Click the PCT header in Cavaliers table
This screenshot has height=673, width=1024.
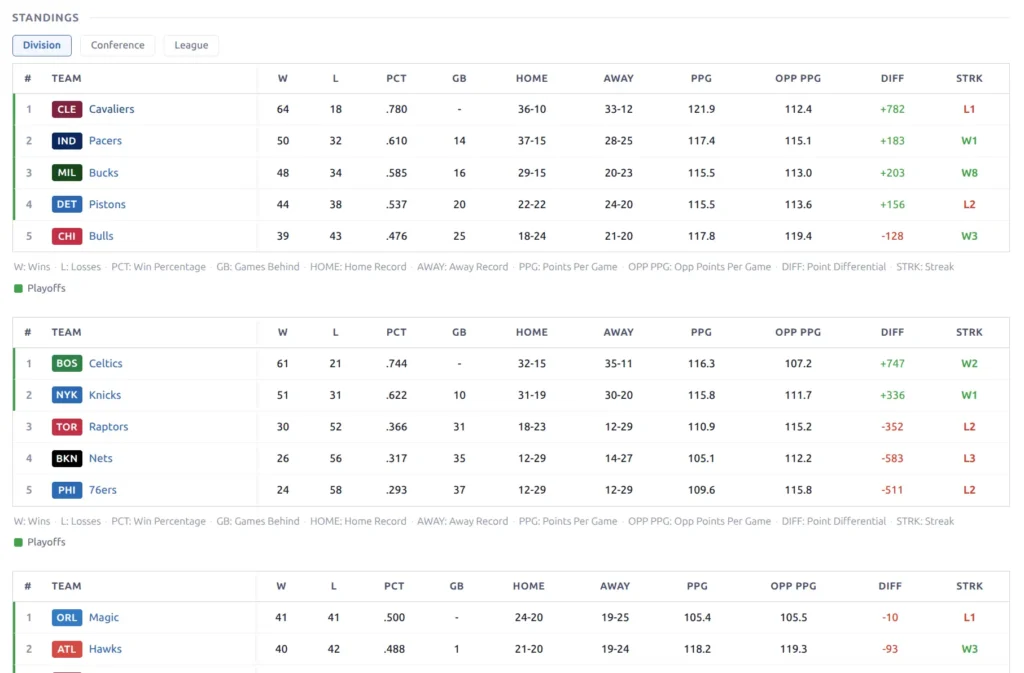(396, 78)
